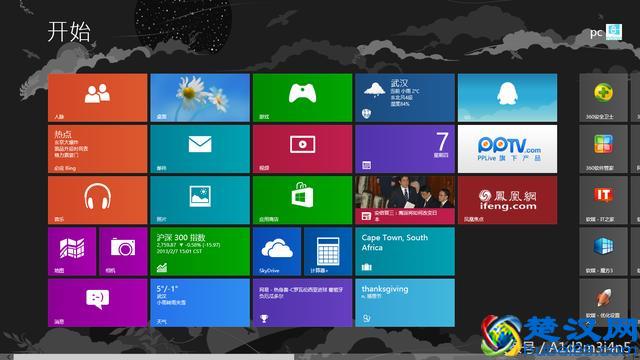Viewport: 640px width, 360px height.
Task: Open the 沪深 300 指数 finance tile
Action: tap(200, 251)
